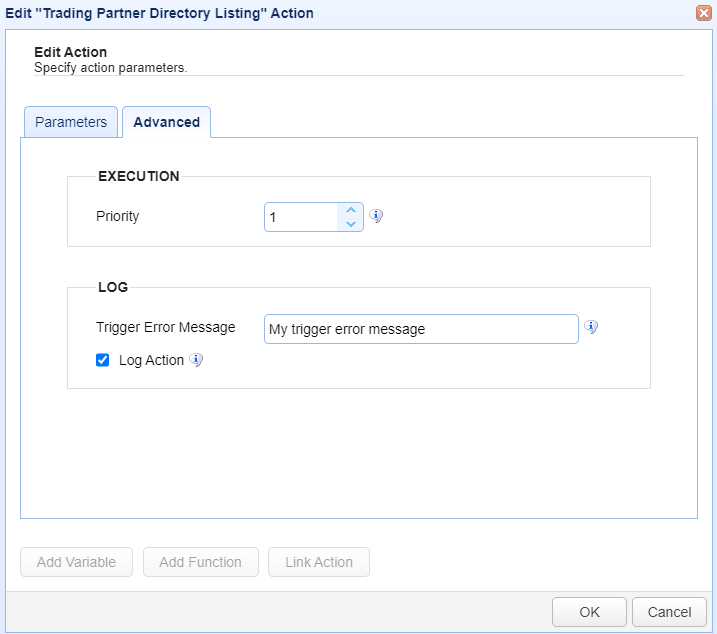The image size is (717, 634).
Task: Open the info tooltip beside Log Action
Action: [x=196, y=360]
